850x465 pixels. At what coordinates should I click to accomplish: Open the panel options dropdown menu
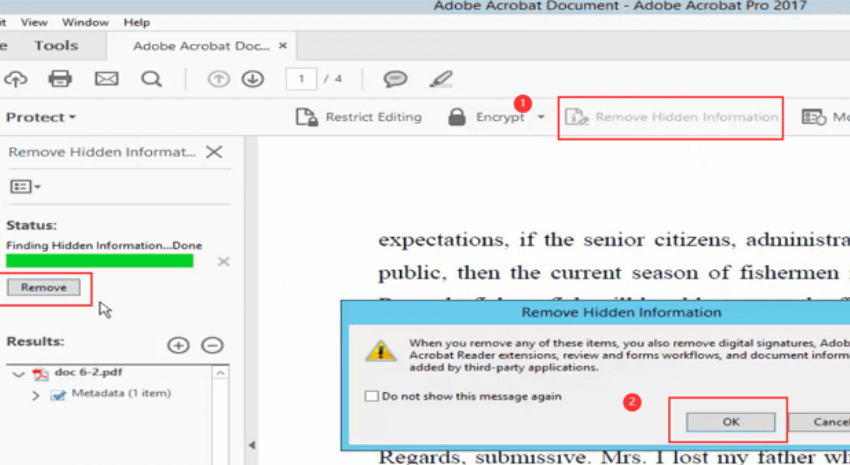click(x=25, y=187)
